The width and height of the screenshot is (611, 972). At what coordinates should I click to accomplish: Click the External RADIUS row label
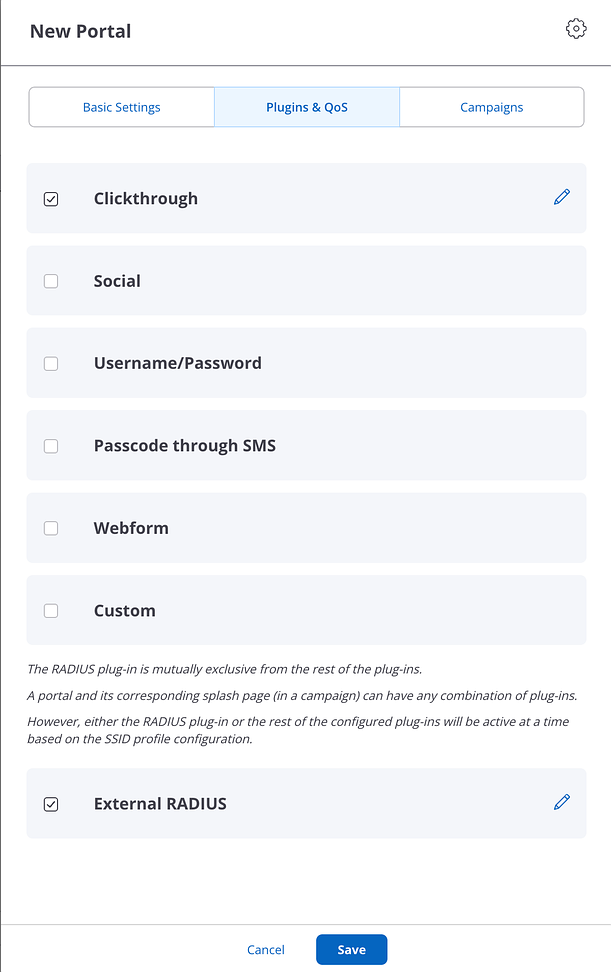[160, 804]
